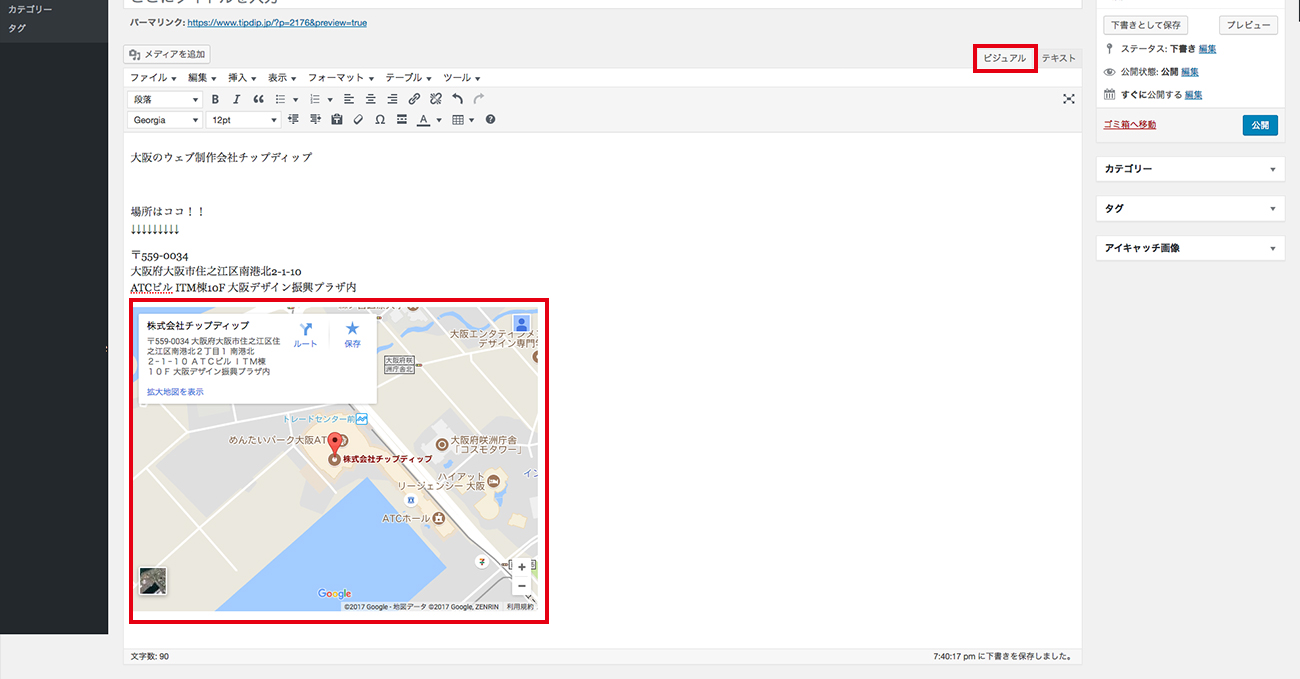Open タグ in the left sidebar
1300x679 pixels.
17,28
